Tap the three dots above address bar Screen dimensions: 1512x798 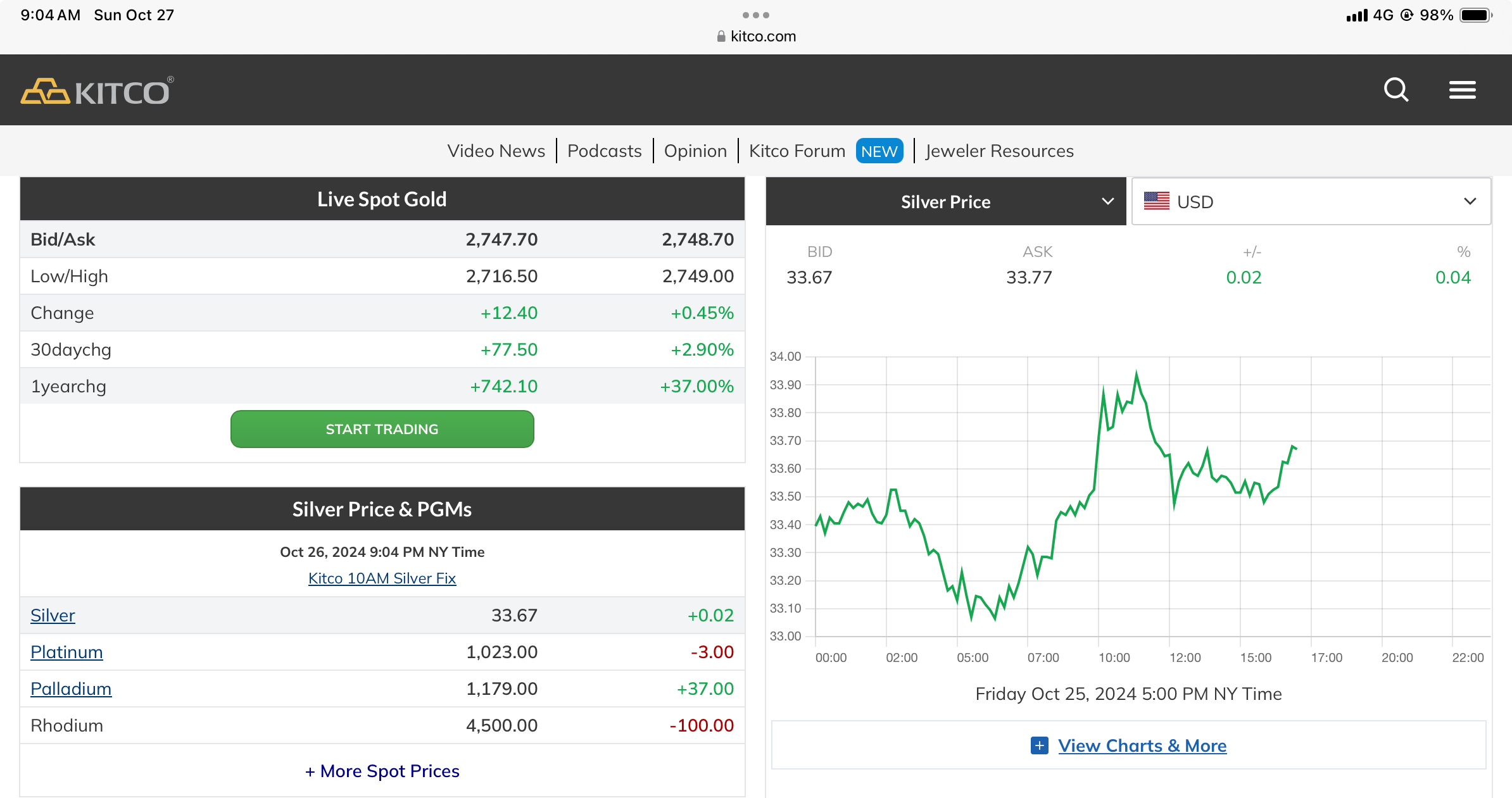pos(755,15)
